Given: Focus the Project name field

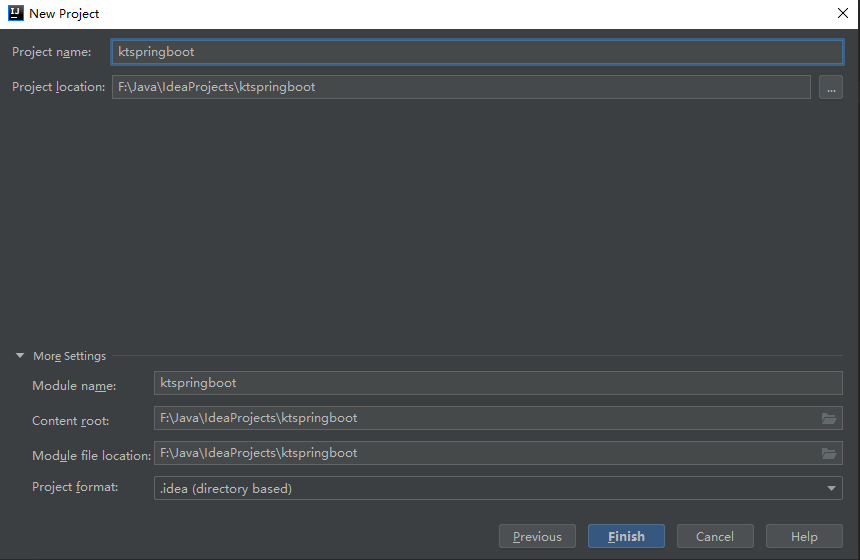Looking at the screenshot, I should 477,52.
